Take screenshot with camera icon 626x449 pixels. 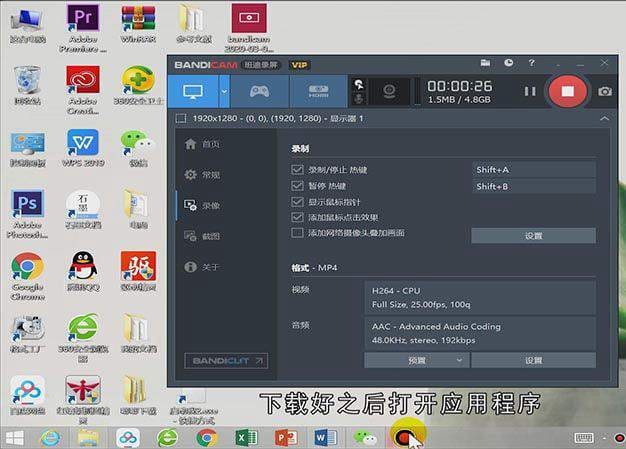point(605,91)
